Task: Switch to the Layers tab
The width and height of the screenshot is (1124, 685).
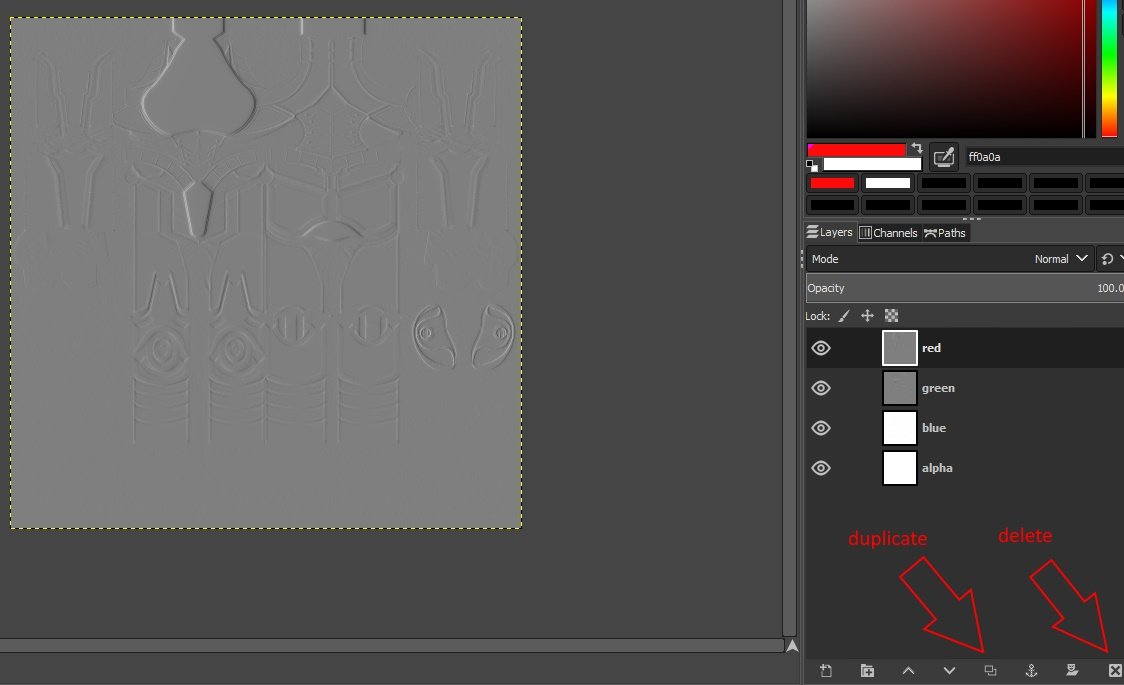Action: (x=829, y=232)
